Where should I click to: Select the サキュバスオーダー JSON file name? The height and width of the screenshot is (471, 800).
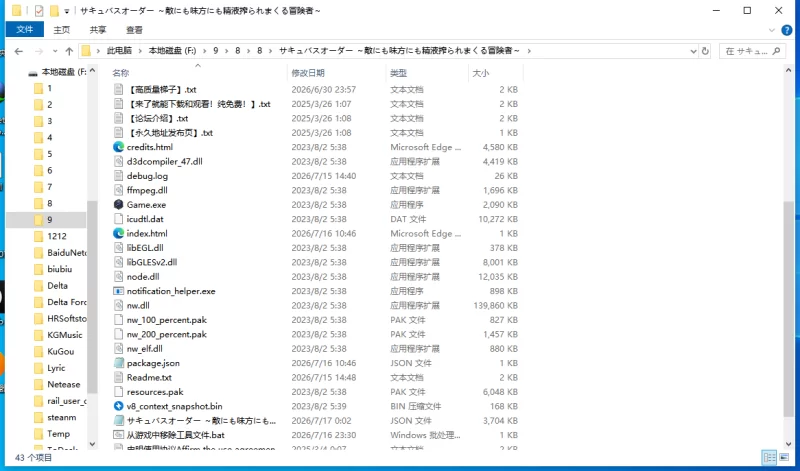point(201,421)
